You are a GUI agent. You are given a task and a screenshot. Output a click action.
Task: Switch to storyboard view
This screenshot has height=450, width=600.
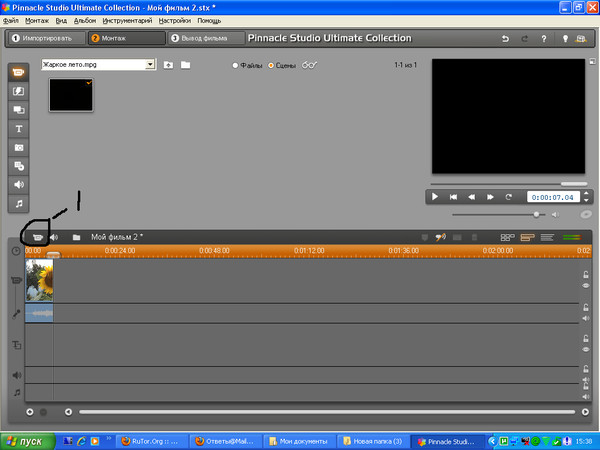(x=507, y=238)
